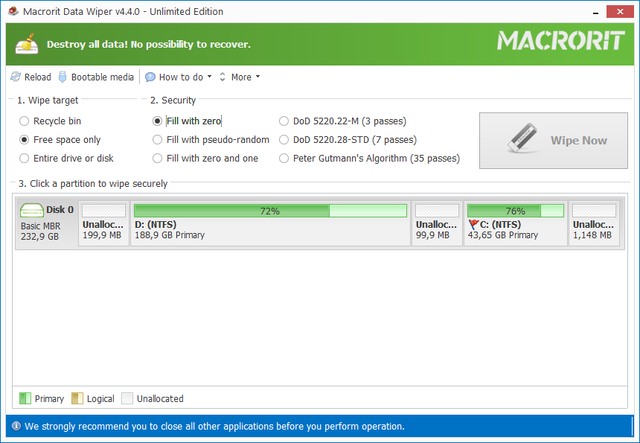Viewport: 640px width, 443px height.
Task: Open the How to do dropdown arrow
Action: coord(209,76)
